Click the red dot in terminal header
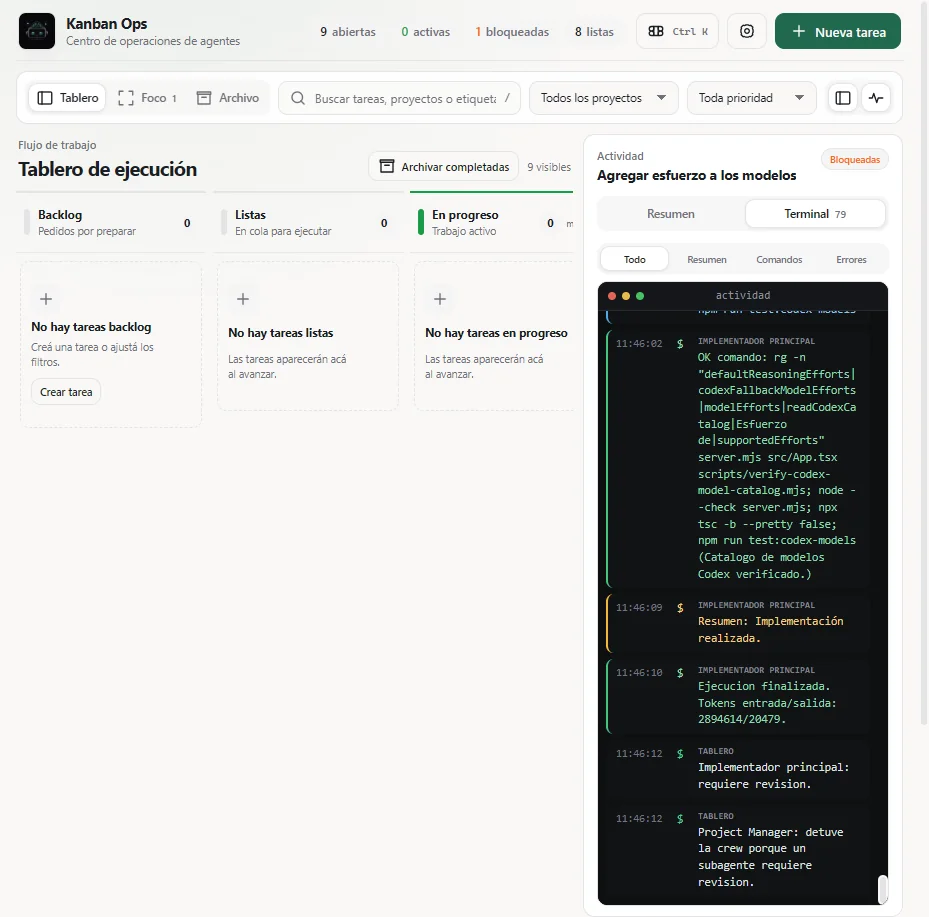Viewport: 929px width, 917px height. coord(612,296)
